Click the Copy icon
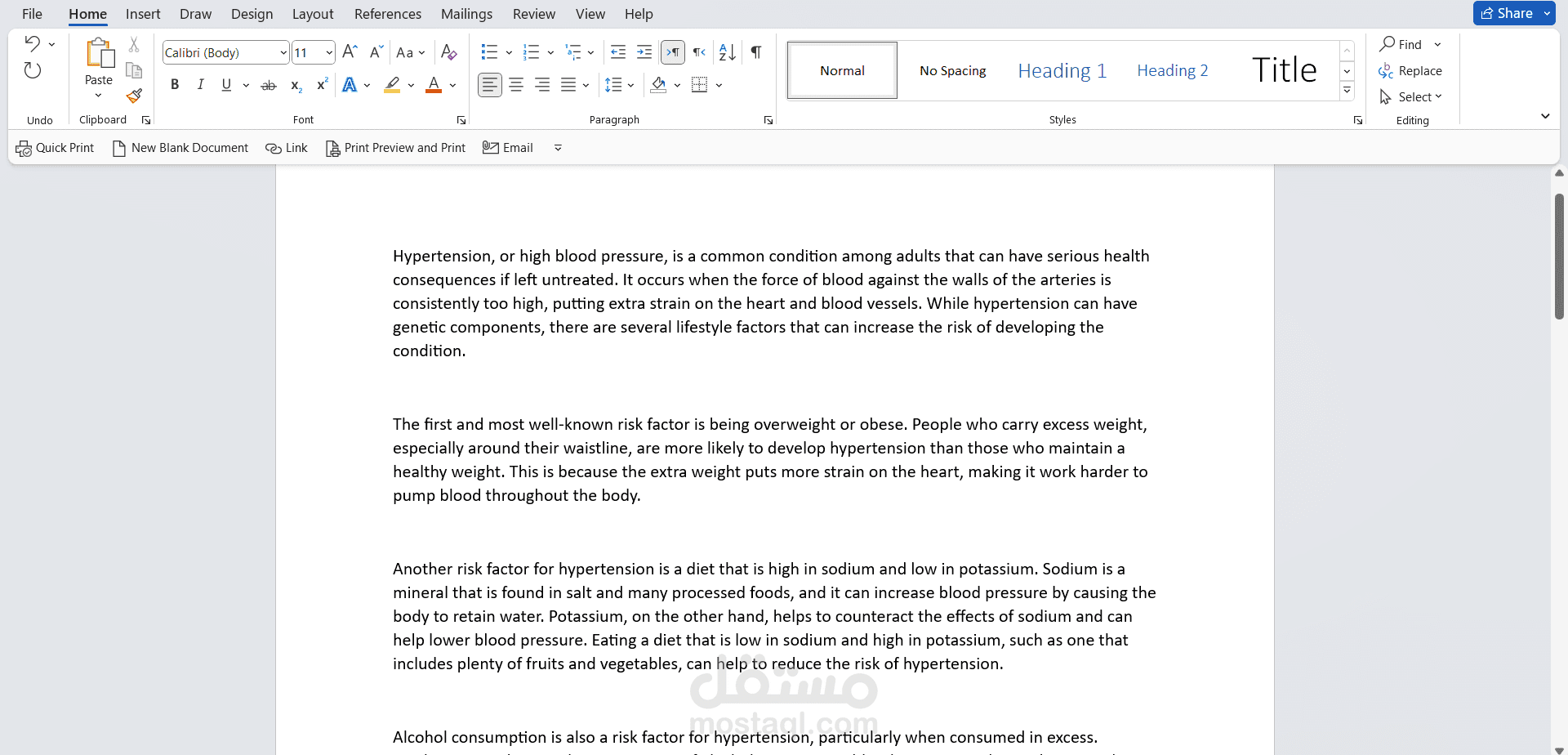Viewport: 1568px width, 755px height. coord(134,70)
